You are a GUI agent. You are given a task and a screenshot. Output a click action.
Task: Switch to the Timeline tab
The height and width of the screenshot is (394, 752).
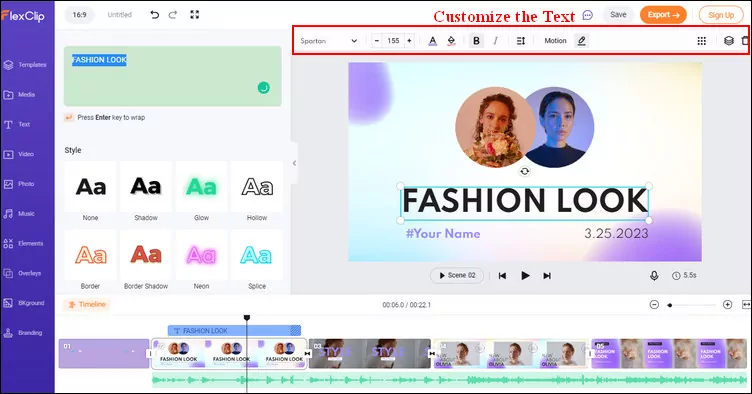click(87, 304)
